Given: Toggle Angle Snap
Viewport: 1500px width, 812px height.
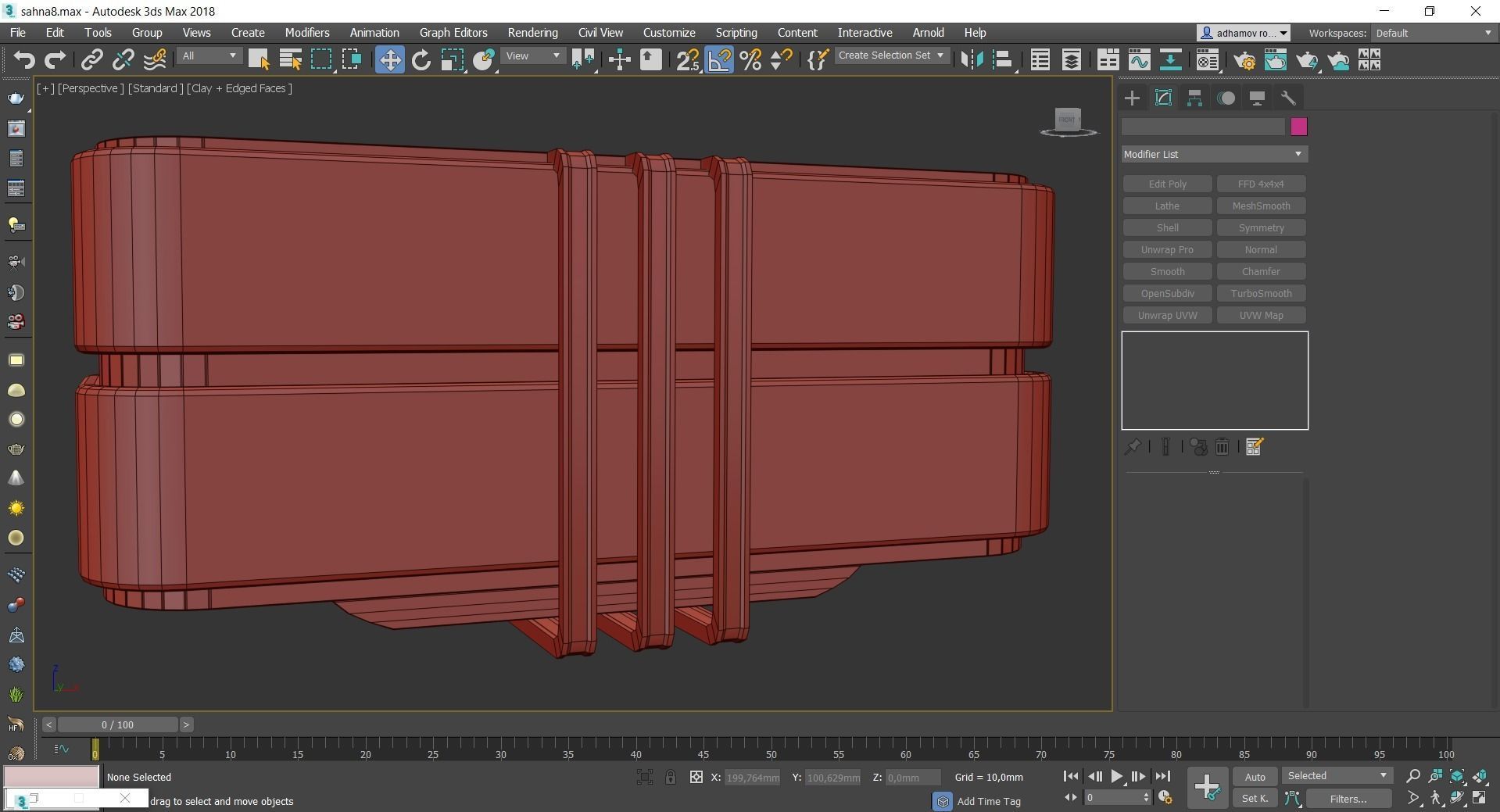Looking at the screenshot, I should pyautogui.click(x=719, y=60).
